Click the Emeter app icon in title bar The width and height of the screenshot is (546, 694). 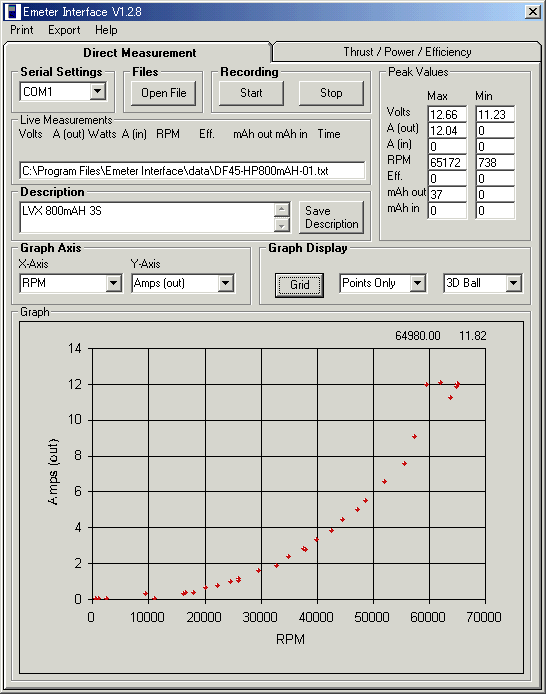[12, 12]
